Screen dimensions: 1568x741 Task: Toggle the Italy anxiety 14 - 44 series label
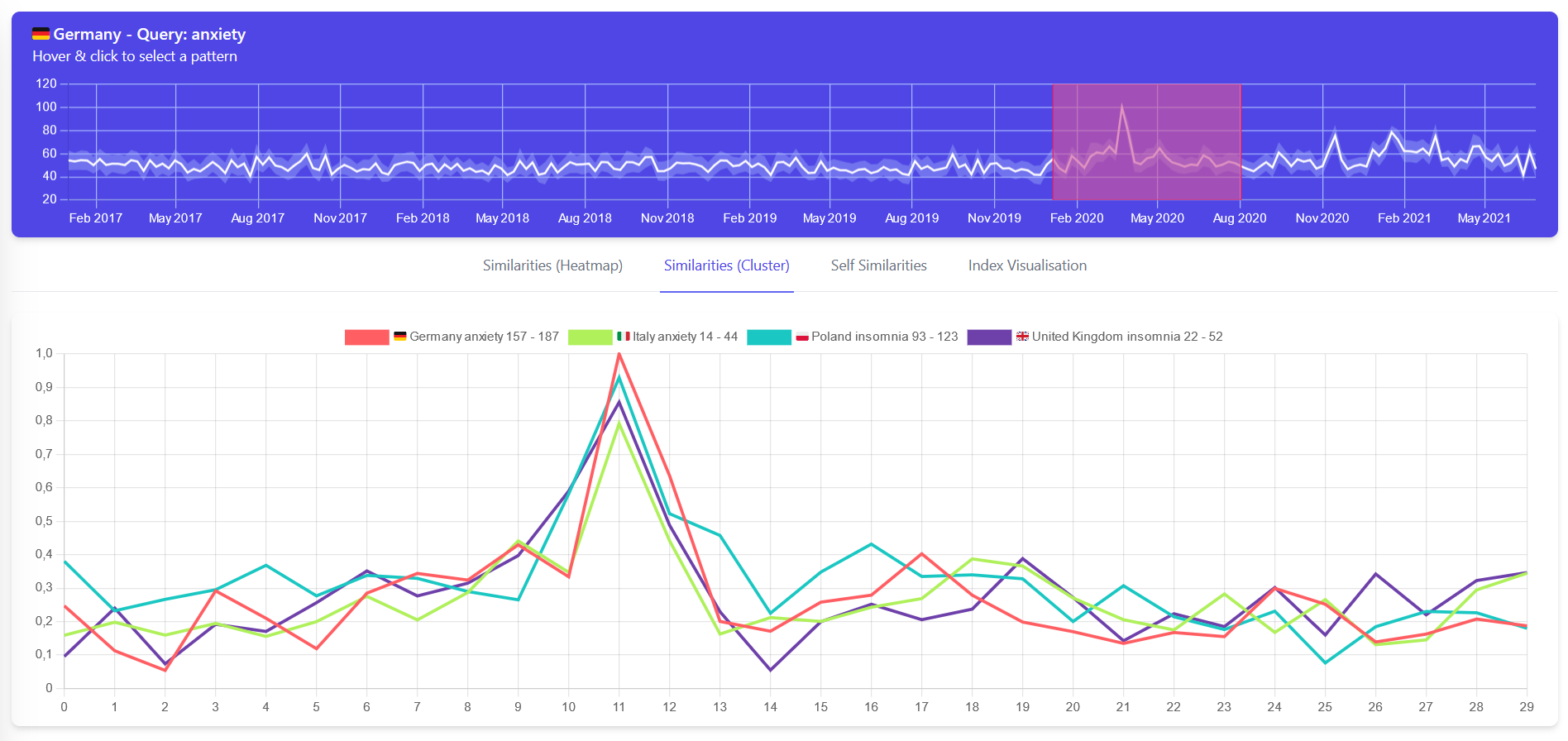coord(685,337)
